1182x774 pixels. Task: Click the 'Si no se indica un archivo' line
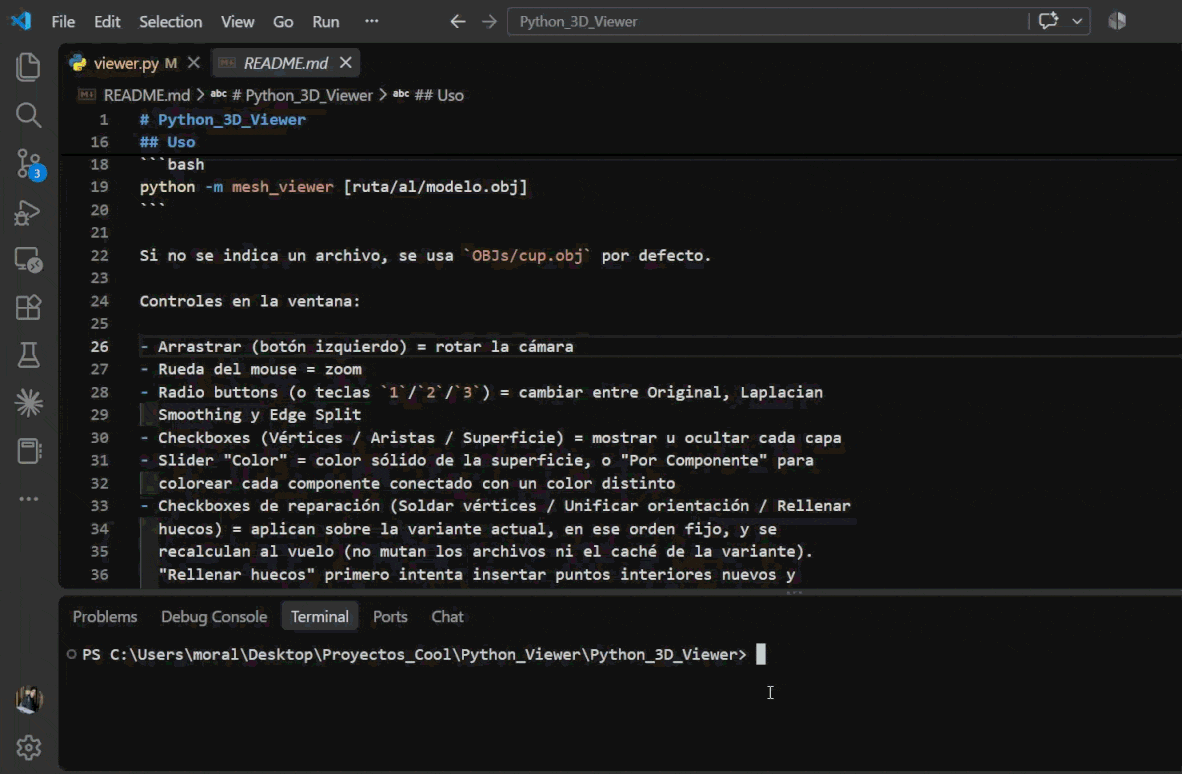[425, 255]
